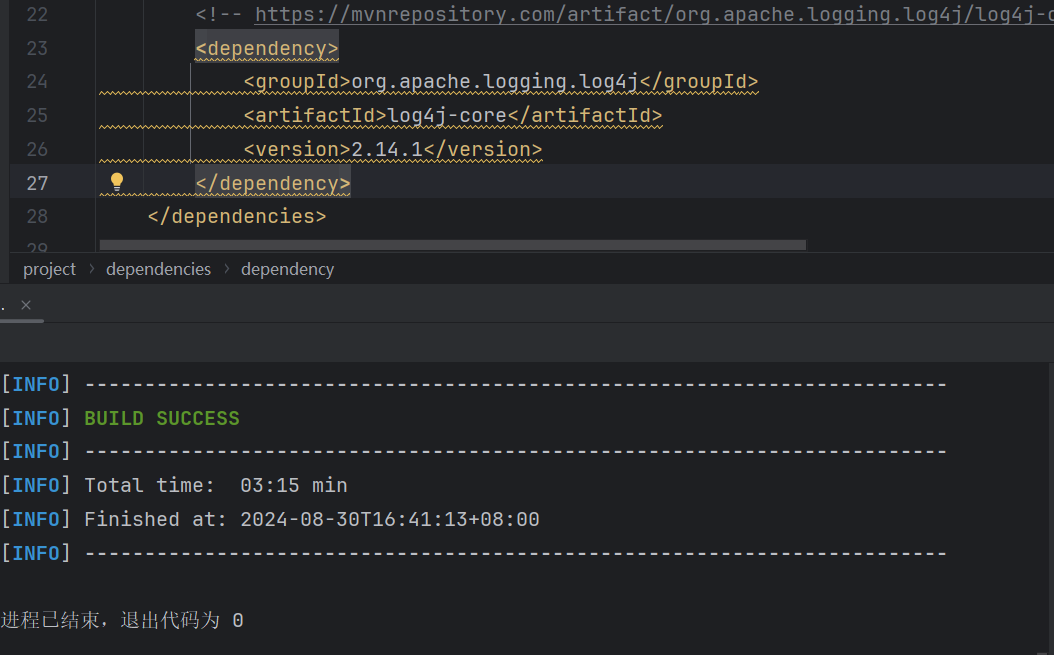Select 'project' in the XML breadcrumb bar
1054x655 pixels.
(x=49, y=269)
